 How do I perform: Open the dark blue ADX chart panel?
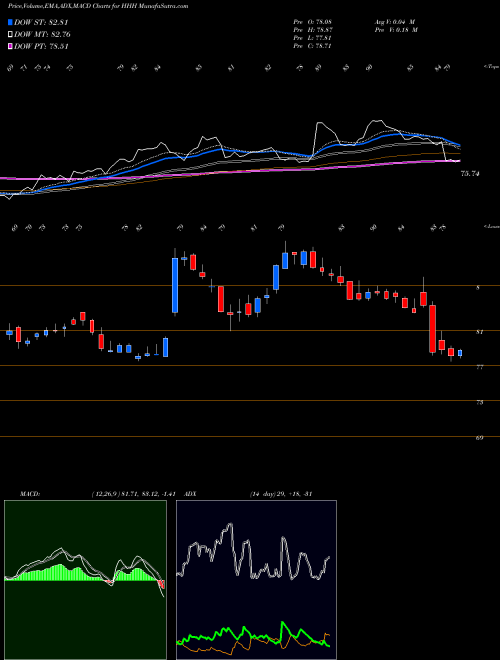pos(256,580)
